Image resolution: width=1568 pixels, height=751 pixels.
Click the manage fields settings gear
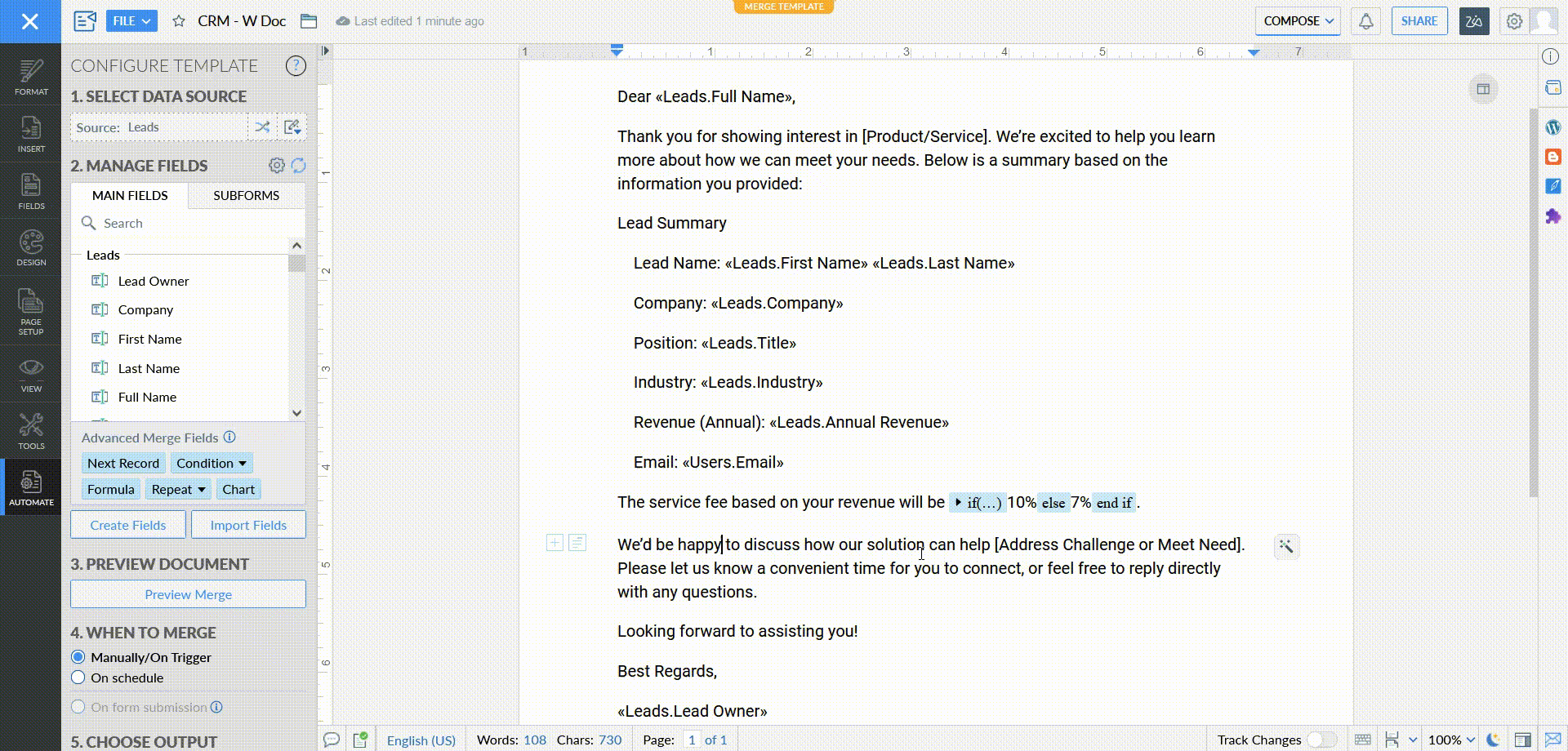277,166
